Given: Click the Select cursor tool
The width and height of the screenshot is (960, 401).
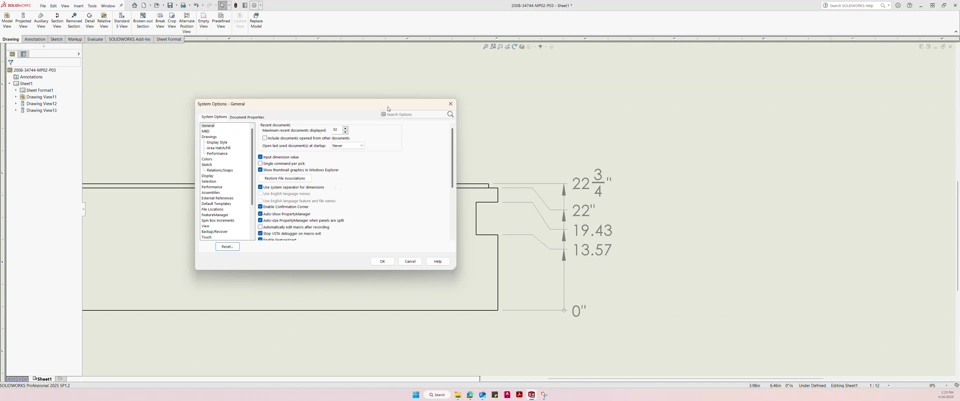Looking at the screenshot, I should (x=222, y=5).
